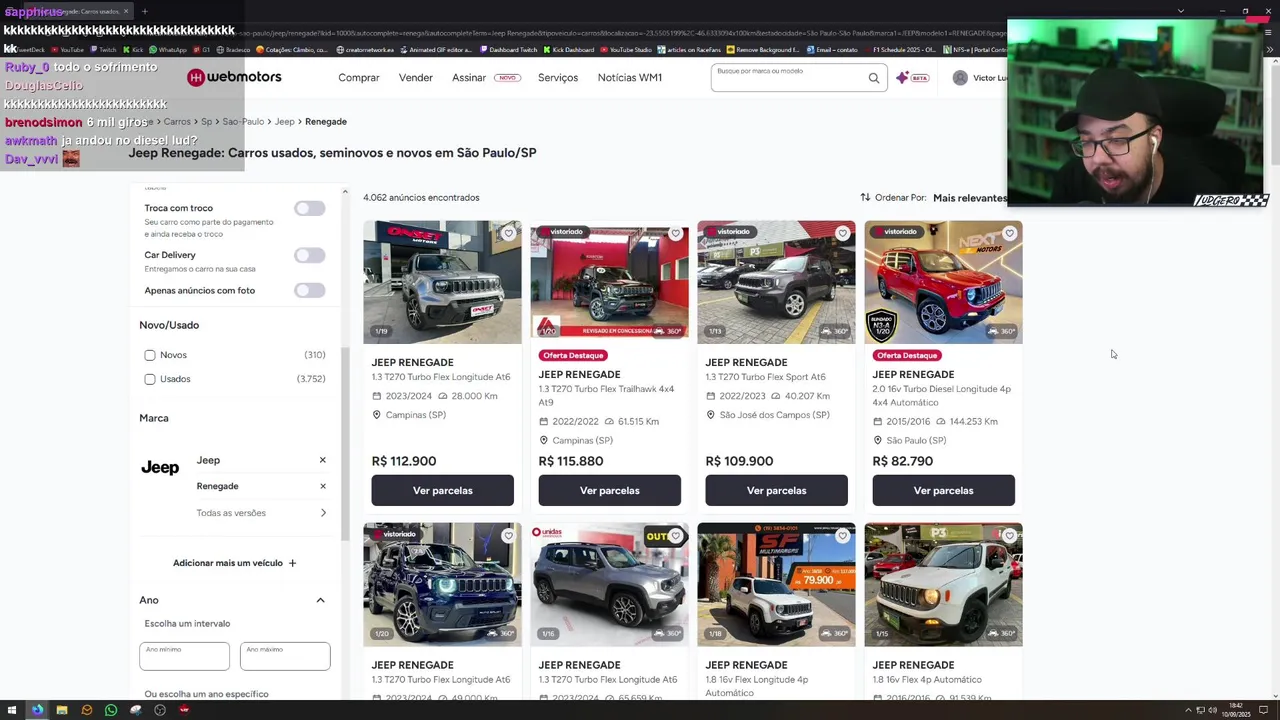Toggle Apenas anúncios com foto switch
The width and height of the screenshot is (1280, 720).
tap(310, 290)
